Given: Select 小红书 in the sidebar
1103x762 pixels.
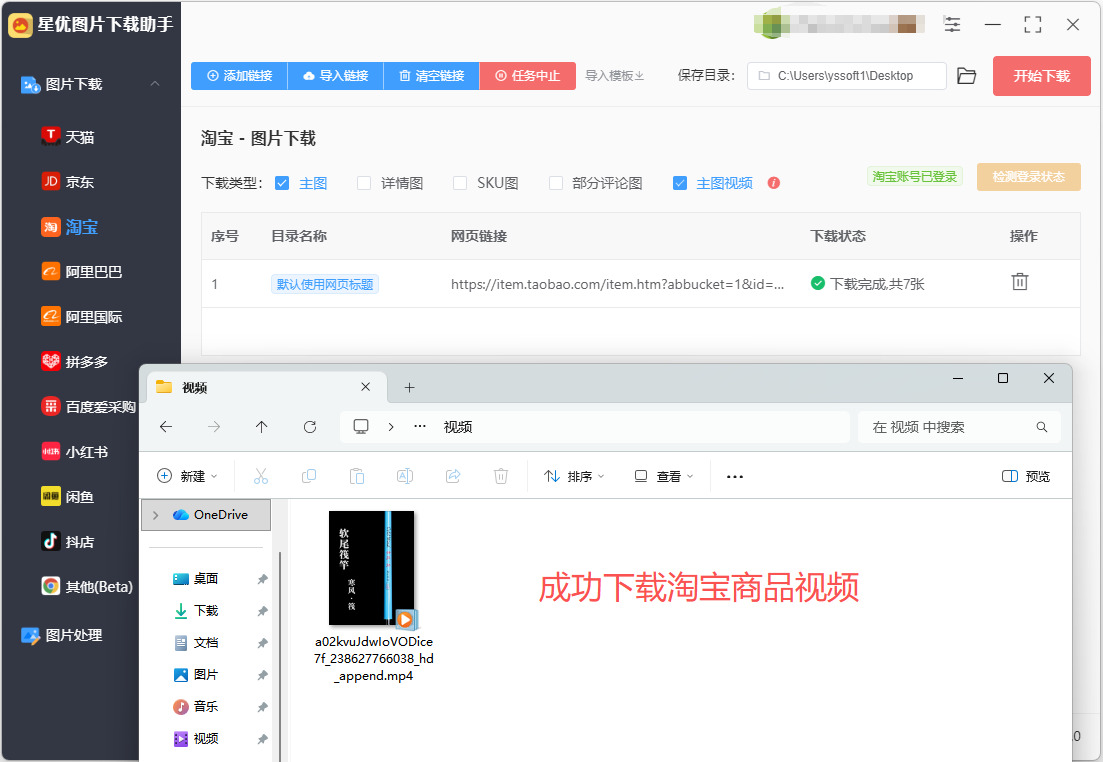Looking at the screenshot, I should click(x=75, y=452).
